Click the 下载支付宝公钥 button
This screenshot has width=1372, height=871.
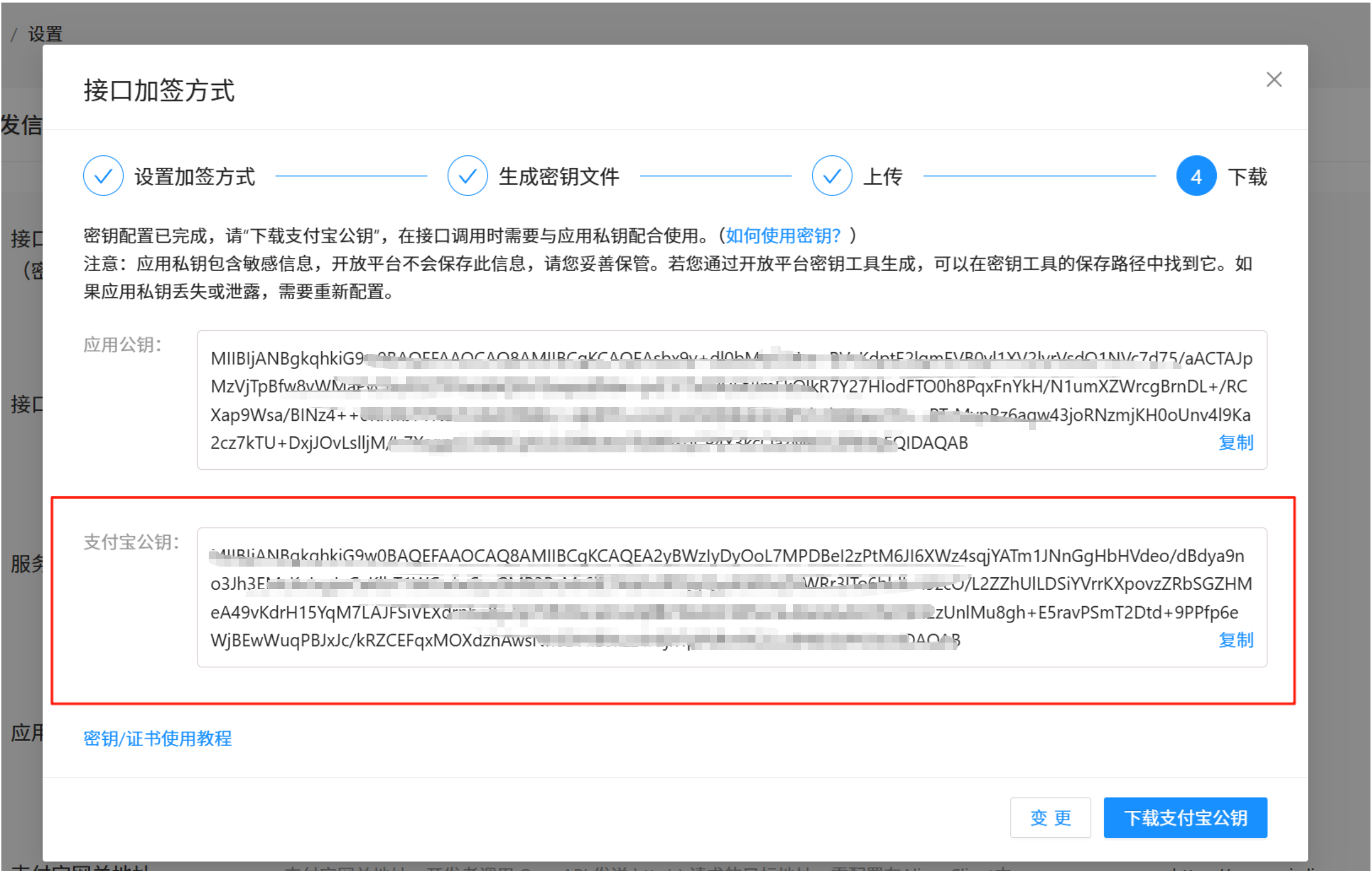click(1185, 818)
